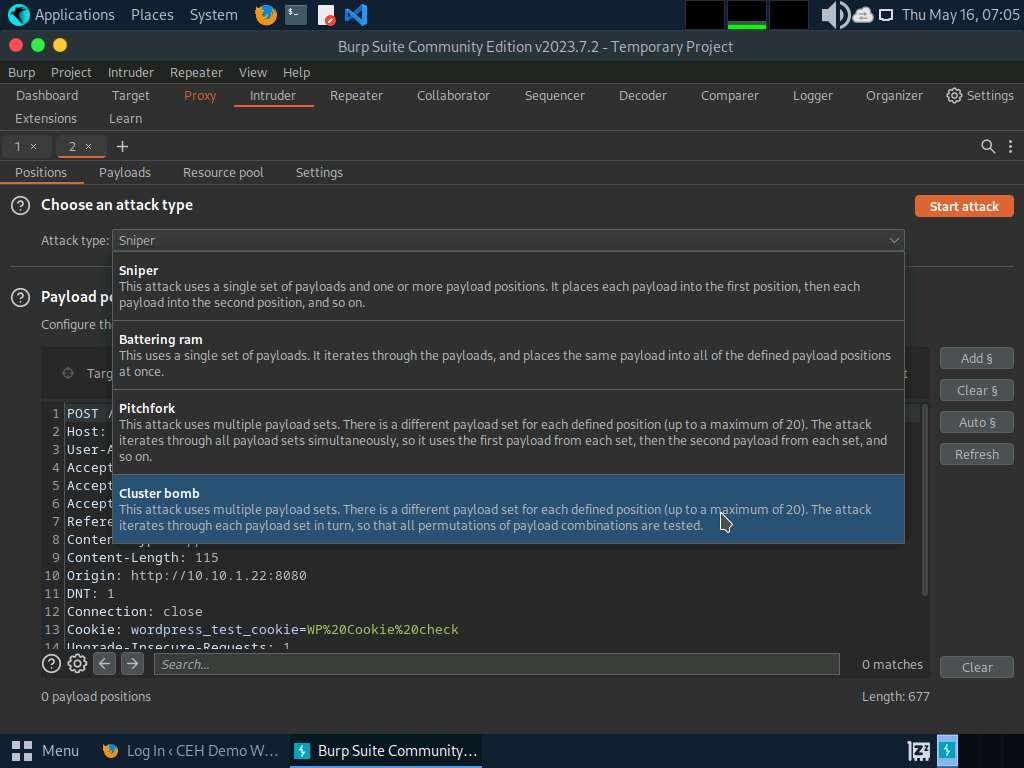Open the Intruder menu in menu bar
1024x768 pixels.
[x=131, y=73]
